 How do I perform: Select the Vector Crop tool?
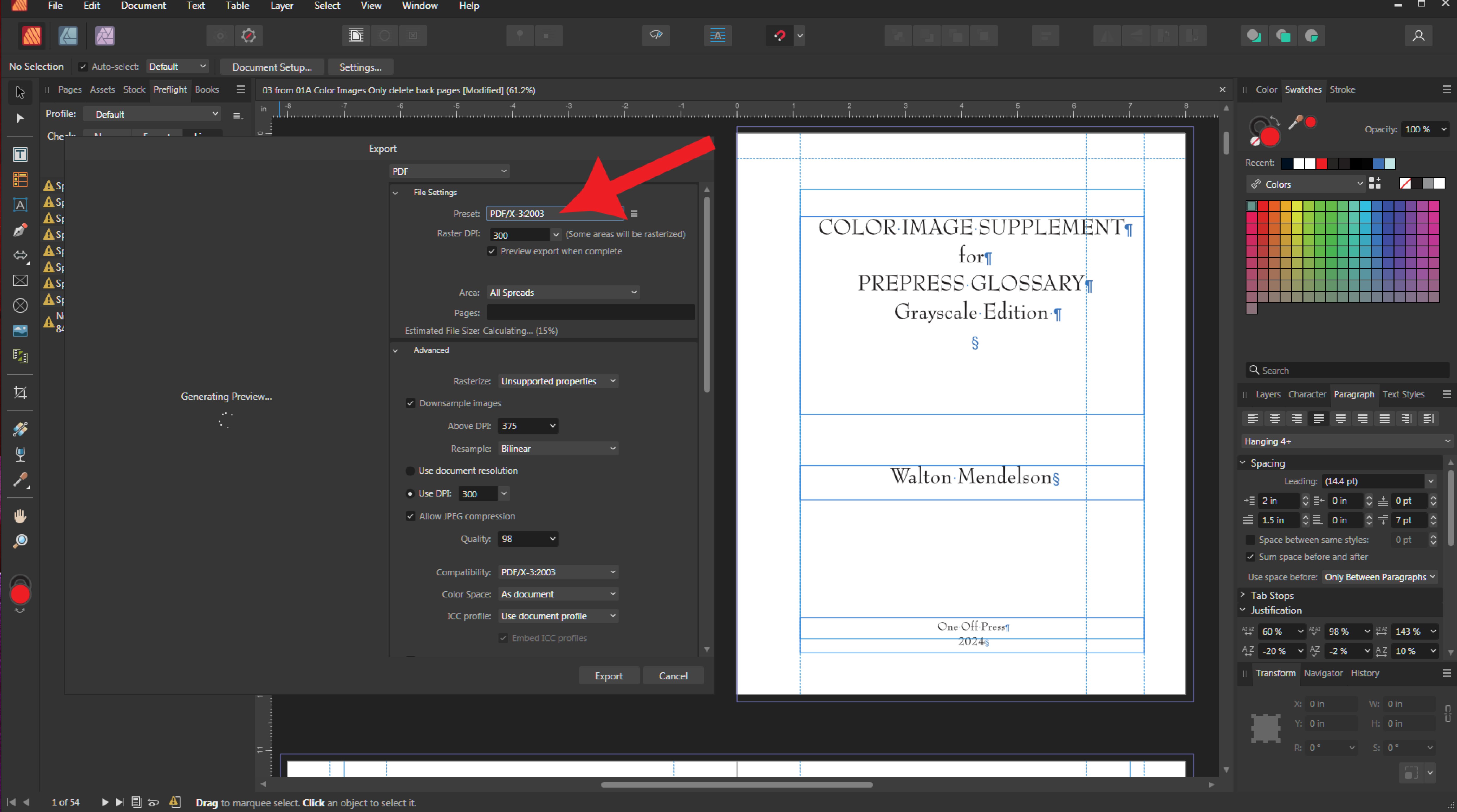pyautogui.click(x=20, y=392)
